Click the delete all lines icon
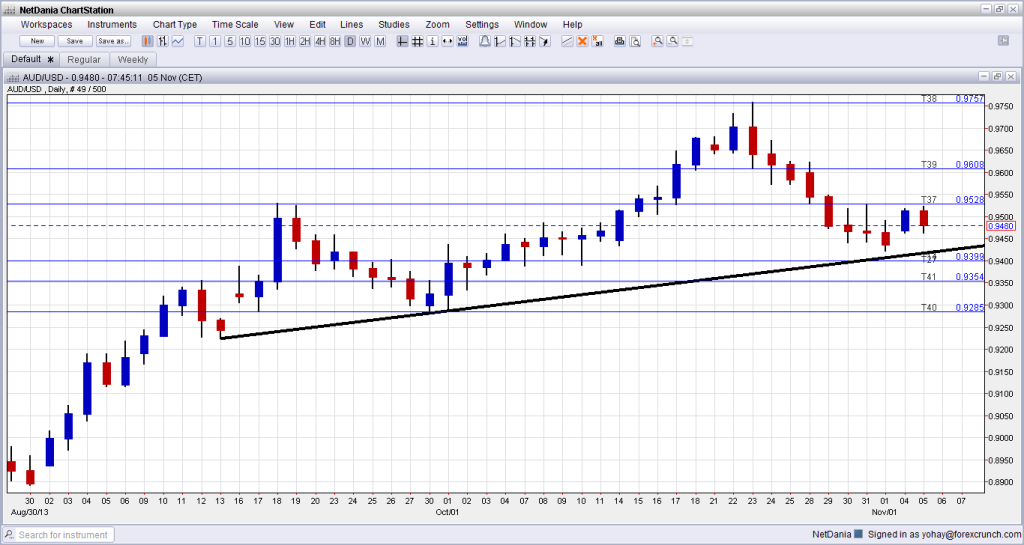 [598, 41]
